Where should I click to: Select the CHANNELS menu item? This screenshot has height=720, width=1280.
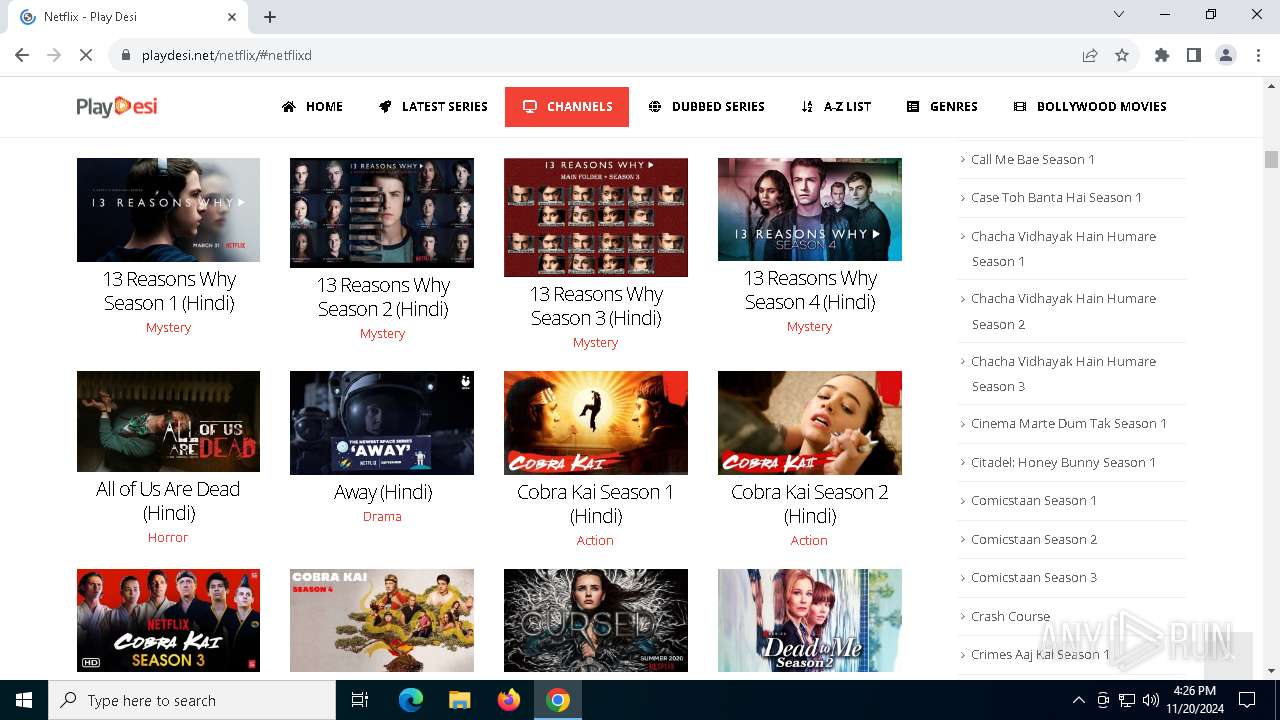(x=567, y=106)
